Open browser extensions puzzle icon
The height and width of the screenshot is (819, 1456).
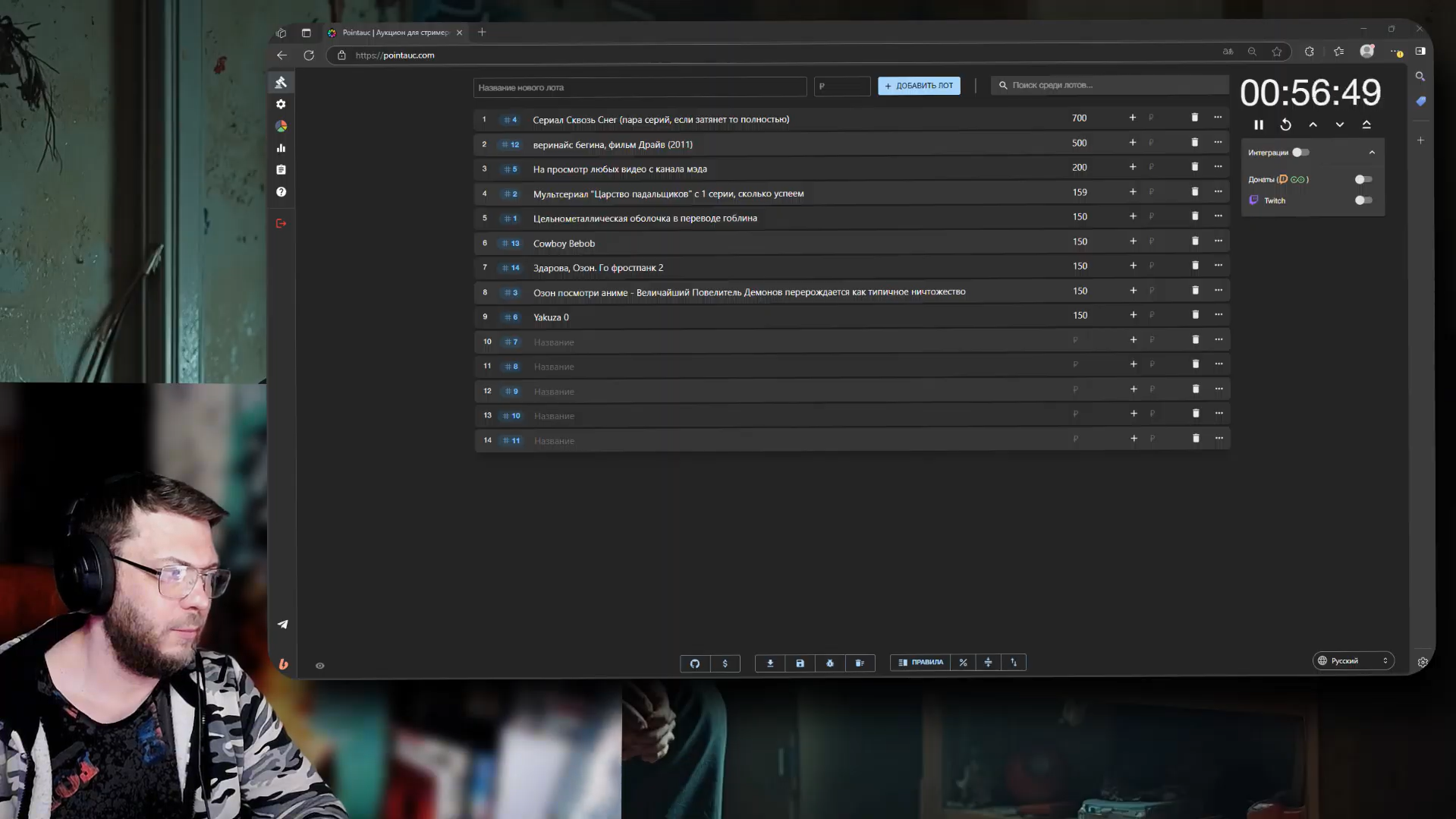pos(1310,52)
